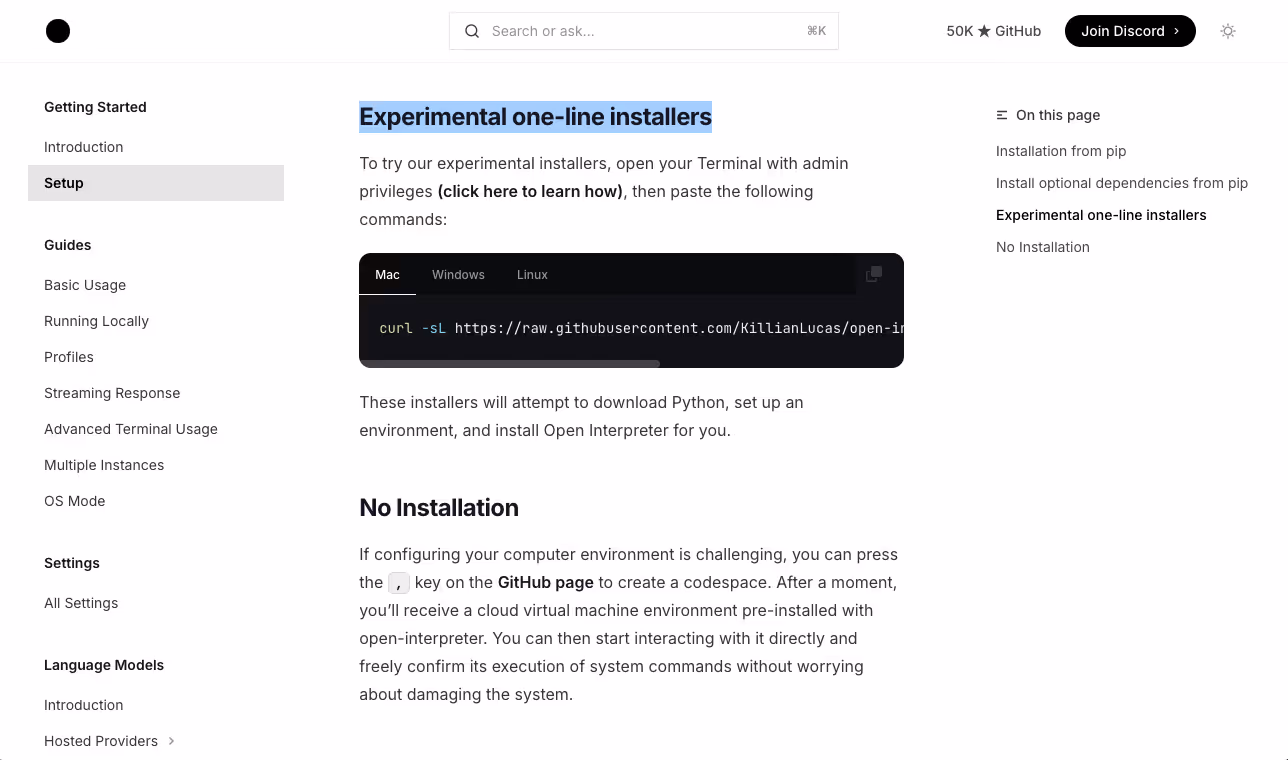Jump to Installation from pip section
The height and width of the screenshot is (760, 1288).
pos(1061,151)
